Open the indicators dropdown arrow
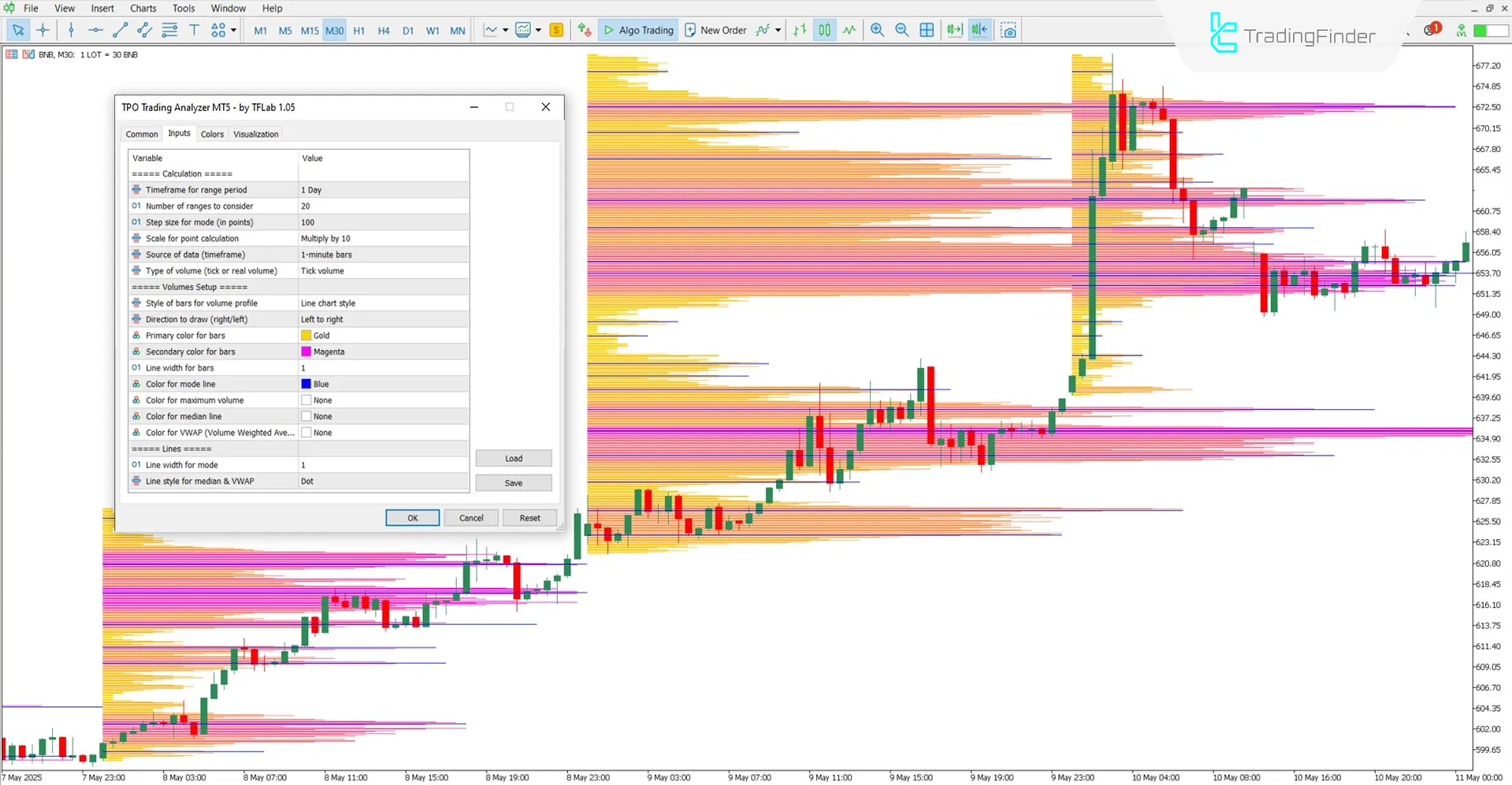The image size is (1512, 785). click(505, 30)
